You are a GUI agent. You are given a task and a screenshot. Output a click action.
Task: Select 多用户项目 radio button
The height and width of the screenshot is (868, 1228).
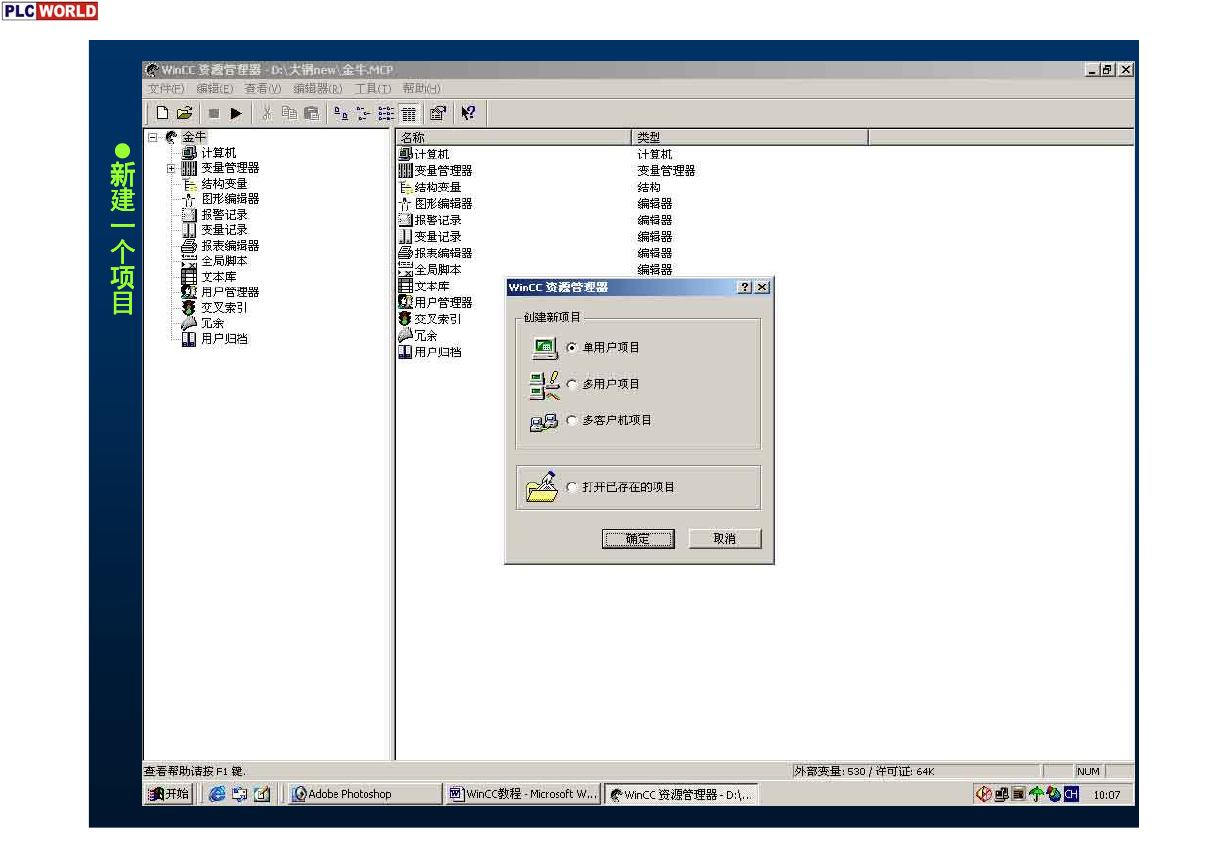(572, 384)
